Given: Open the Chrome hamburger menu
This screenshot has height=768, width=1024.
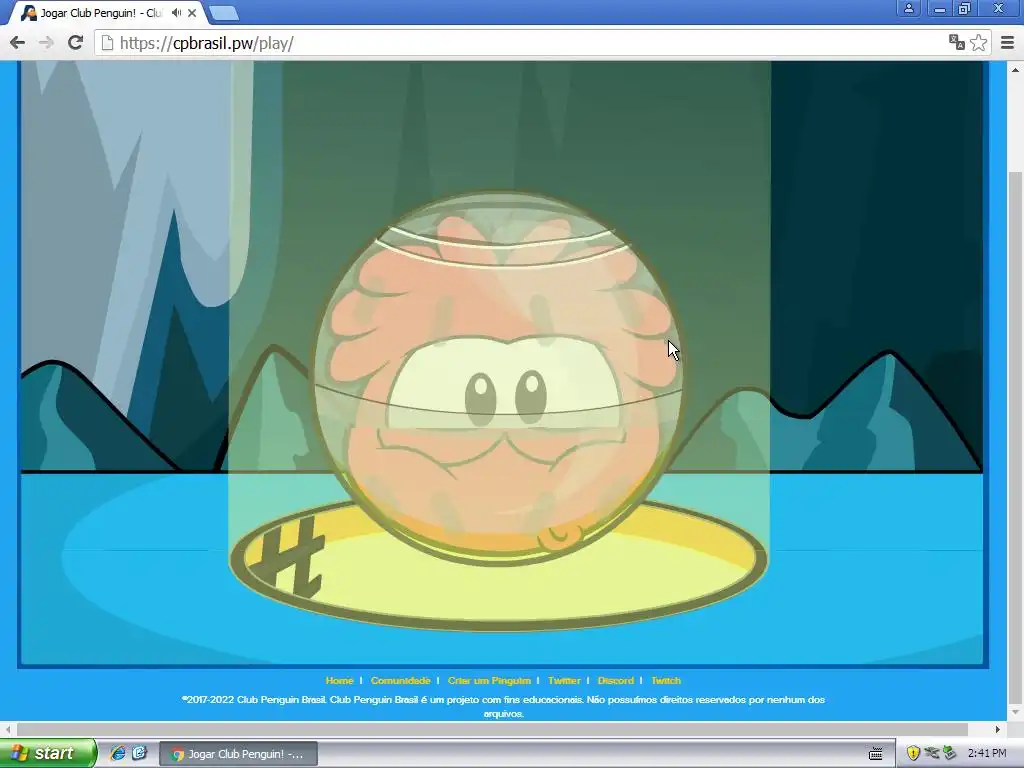Looking at the screenshot, I should (x=1008, y=43).
